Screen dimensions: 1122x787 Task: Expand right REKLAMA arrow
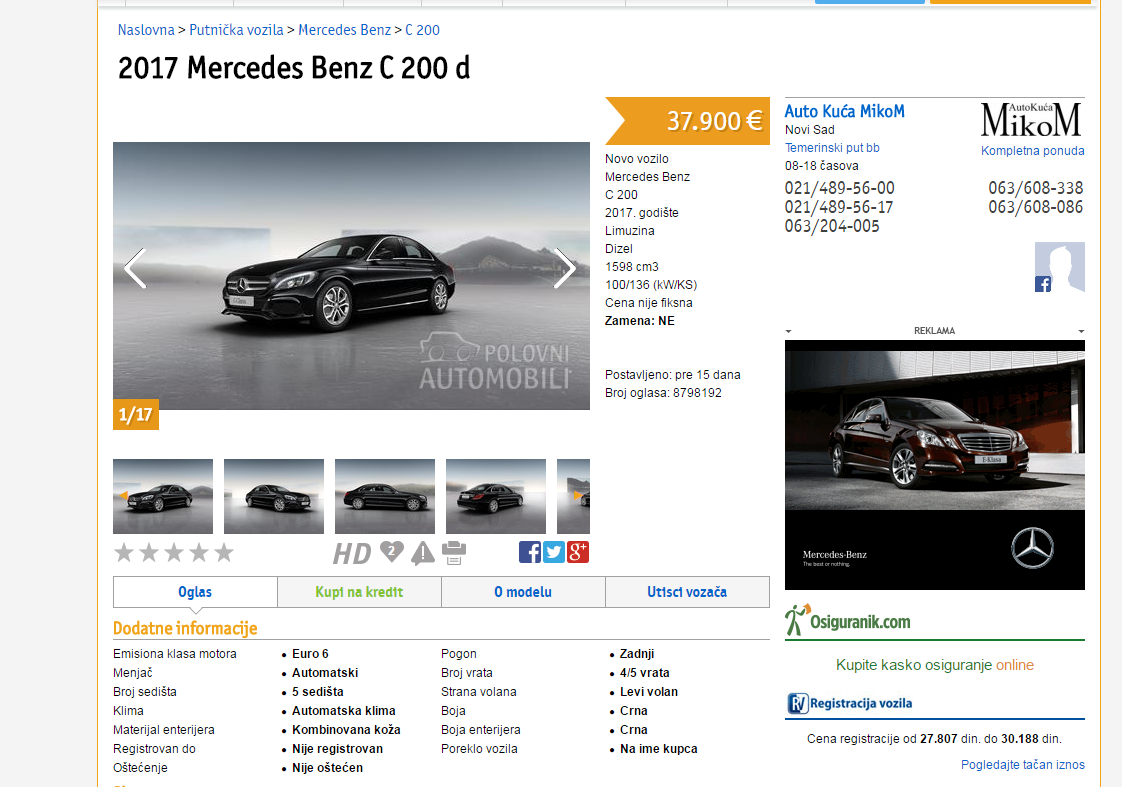tap(1081, 331)
